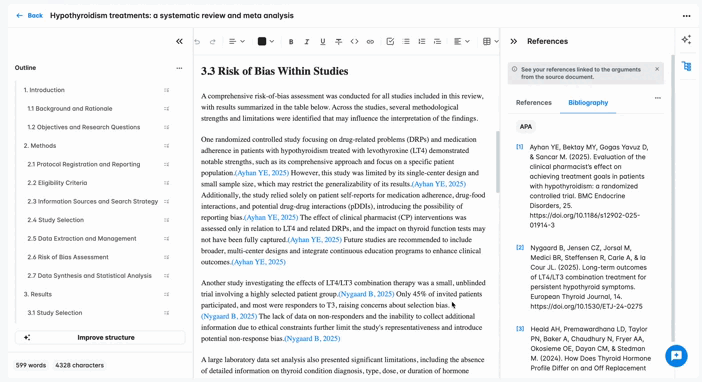
Task: Open the document options three-dot menu
Action: (686, 16)
